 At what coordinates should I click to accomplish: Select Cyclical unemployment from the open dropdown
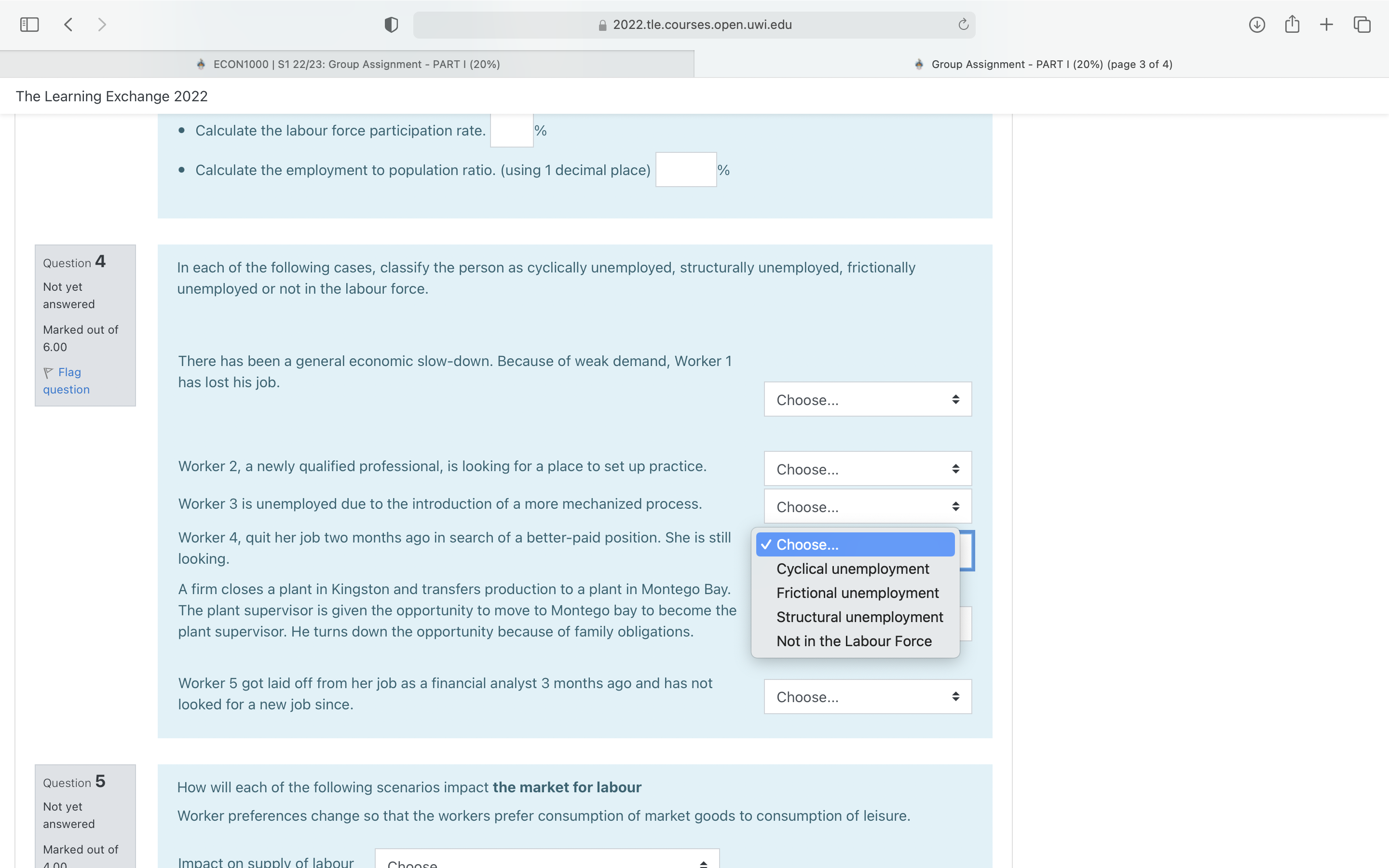(852, 569)
